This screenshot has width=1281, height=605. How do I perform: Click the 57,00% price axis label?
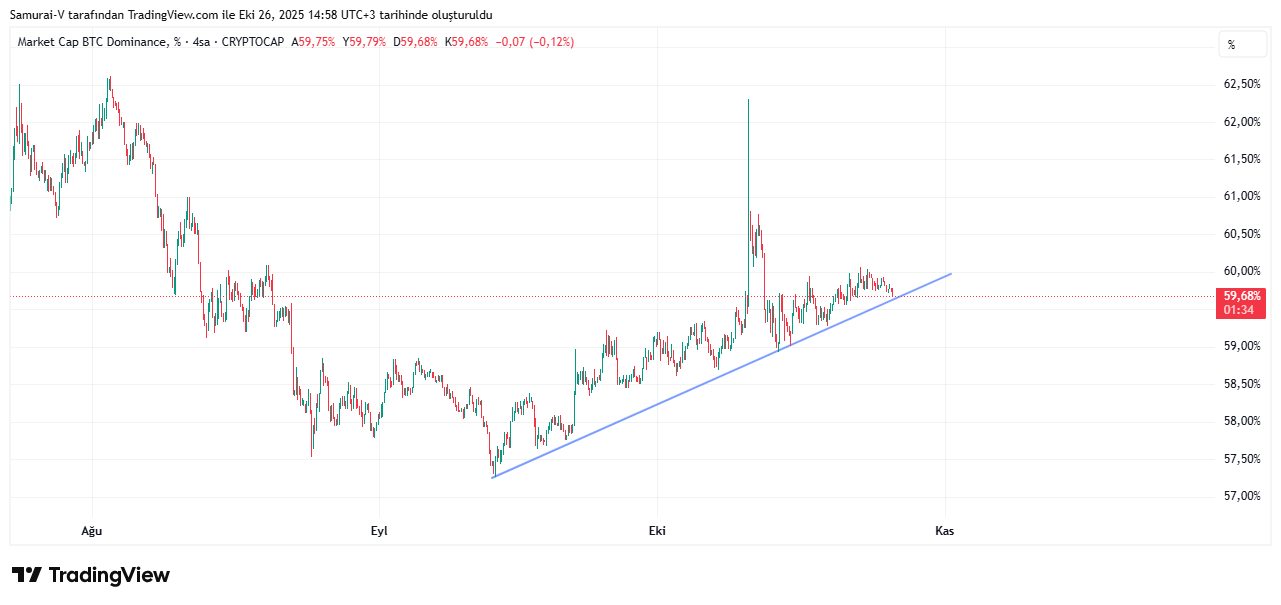(1241, 496)
